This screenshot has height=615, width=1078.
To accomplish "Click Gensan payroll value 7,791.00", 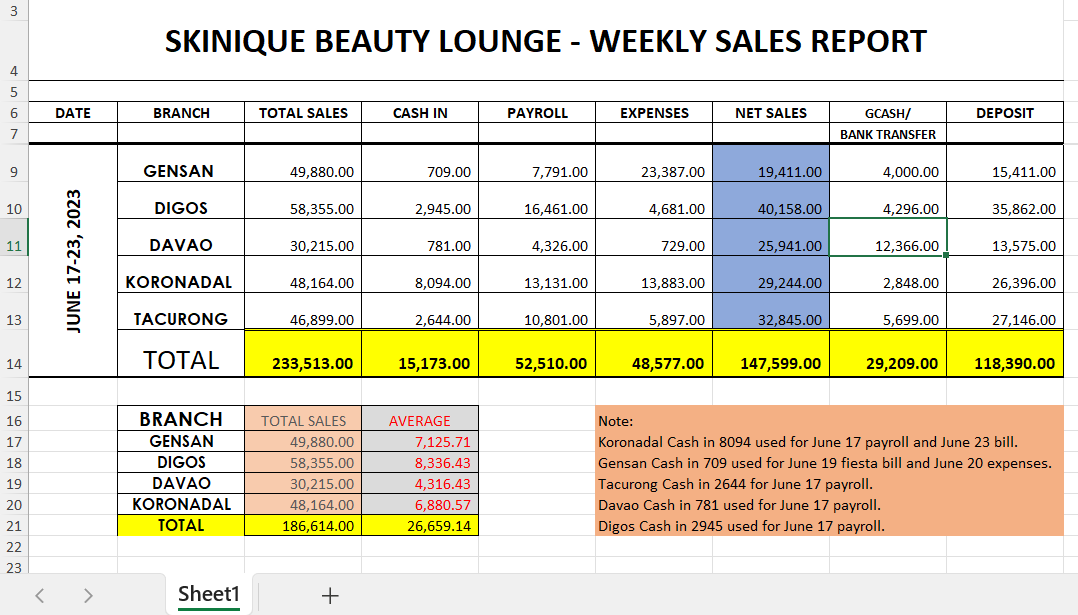I will click(537, 164).
